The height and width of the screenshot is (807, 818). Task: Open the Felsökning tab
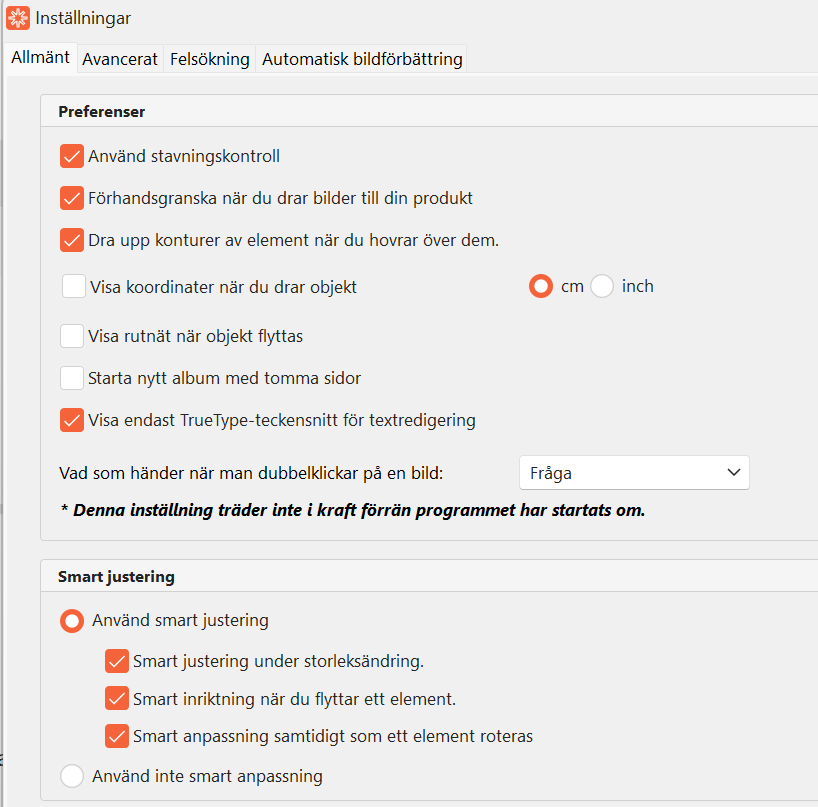pyautogui.click(x=207, y=59)
